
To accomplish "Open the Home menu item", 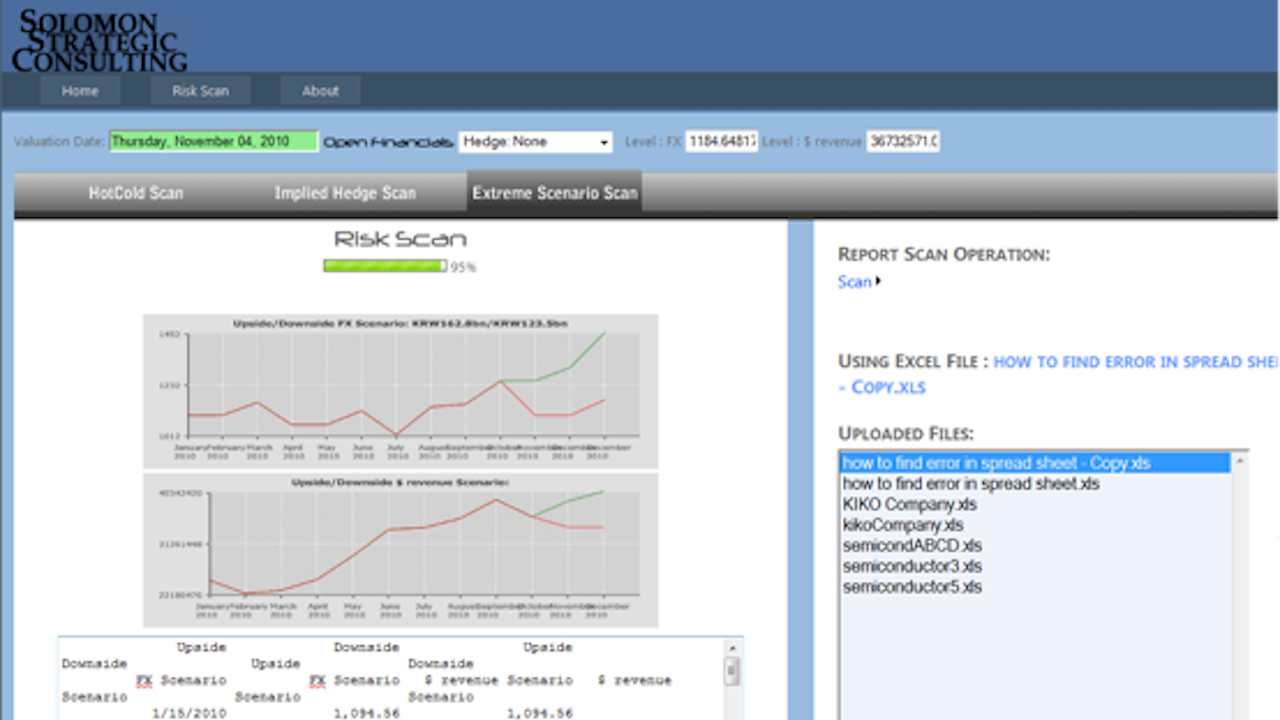I will (80, 91).
